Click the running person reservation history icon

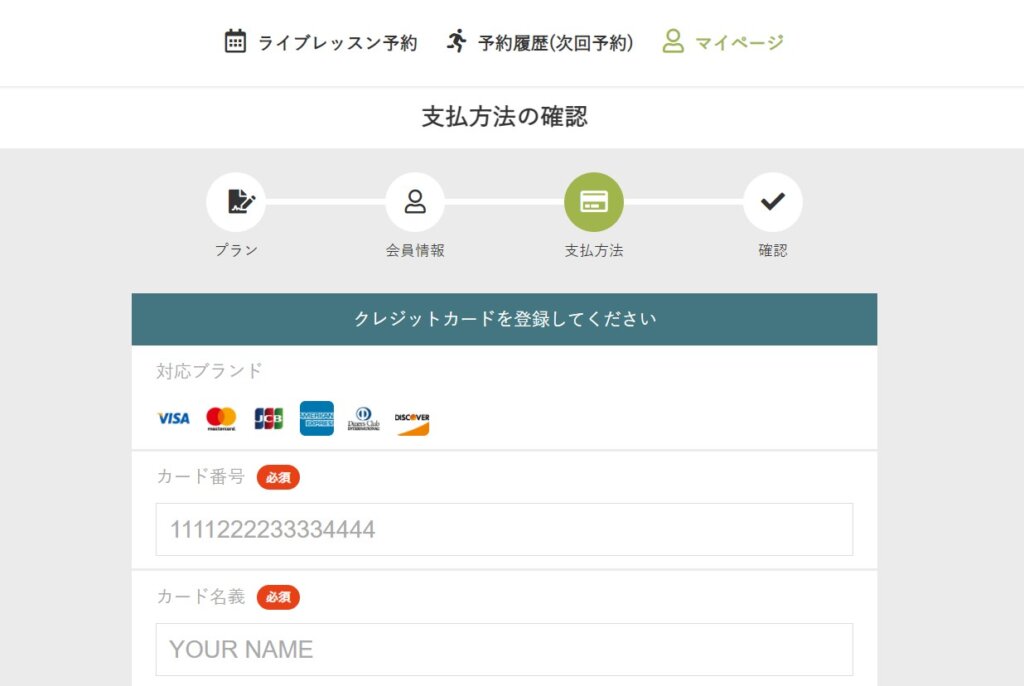[x=456, y=41]
